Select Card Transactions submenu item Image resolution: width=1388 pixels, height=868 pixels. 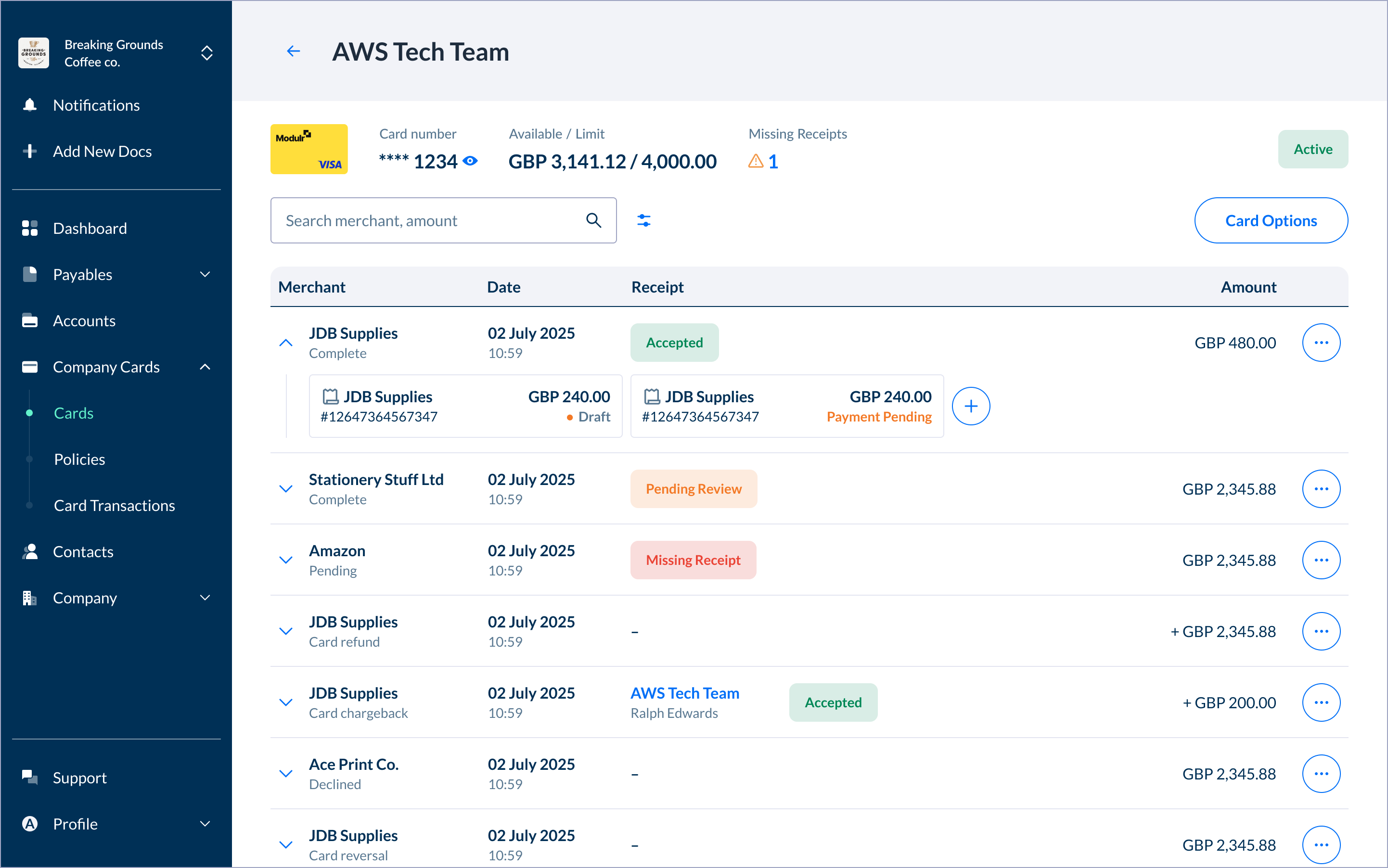click(x=114, y=506)
